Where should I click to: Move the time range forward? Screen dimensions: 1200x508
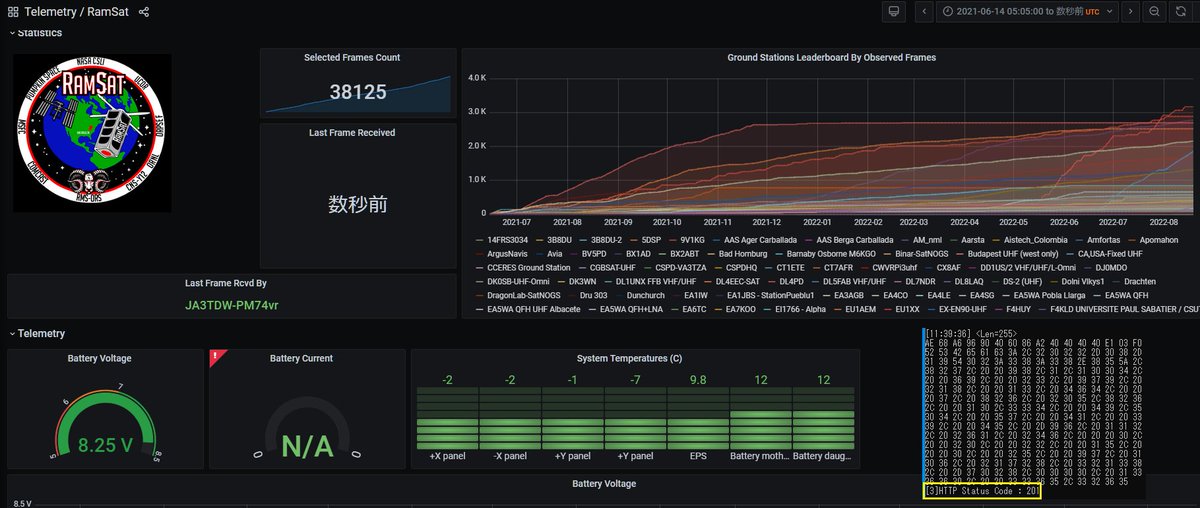[1130, 11]
